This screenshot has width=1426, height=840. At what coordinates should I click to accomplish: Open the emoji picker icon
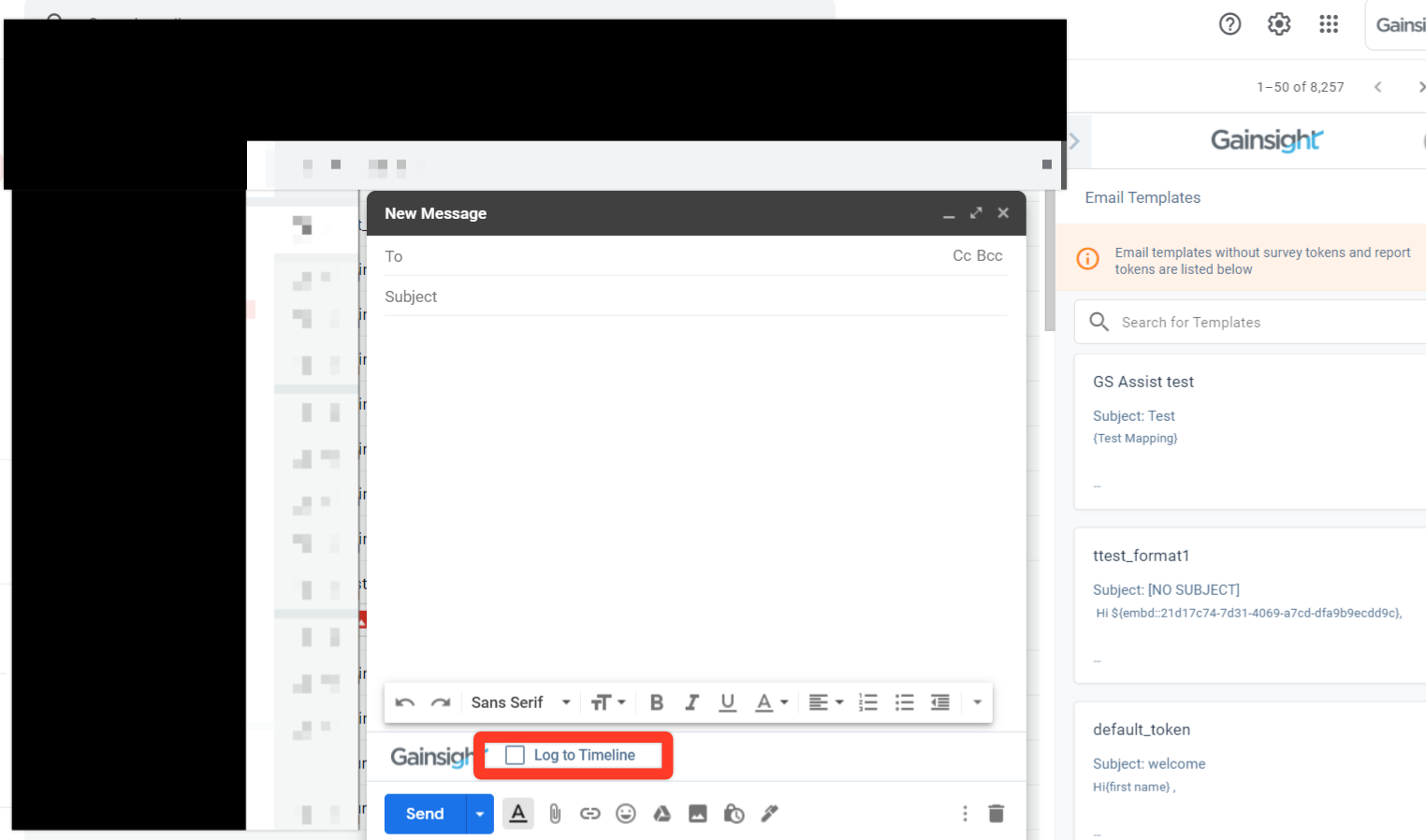(626, 814)
